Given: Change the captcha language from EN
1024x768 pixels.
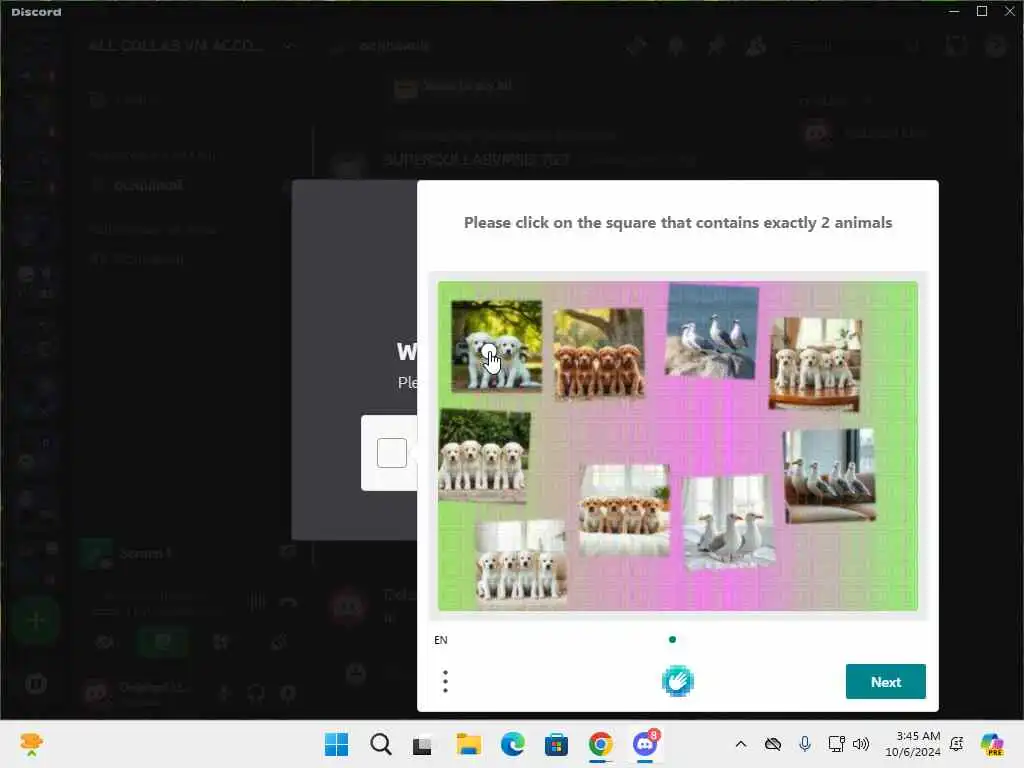Looking at the screenshot, I should (441, 640).
